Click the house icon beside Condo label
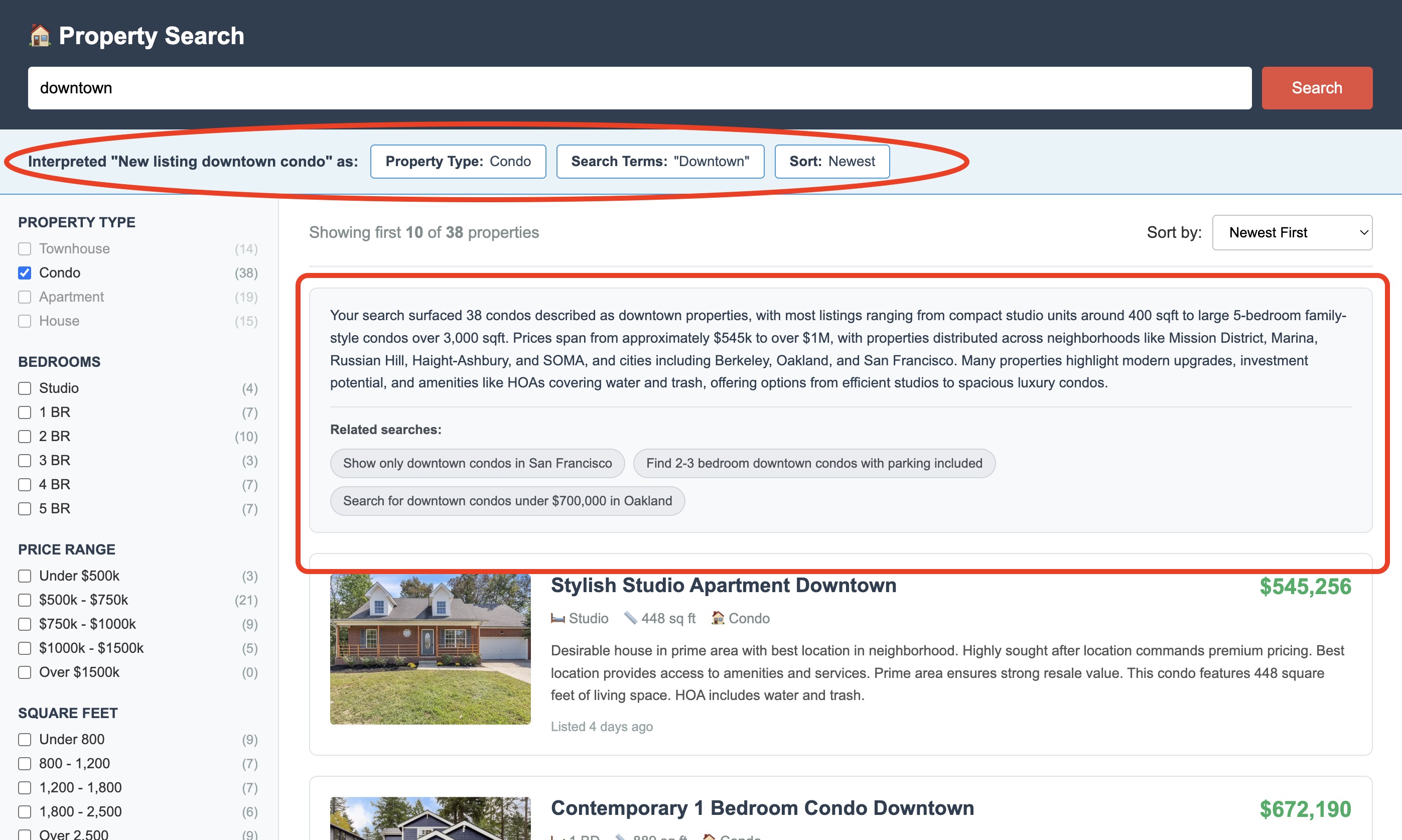 [x=718, y=618]
